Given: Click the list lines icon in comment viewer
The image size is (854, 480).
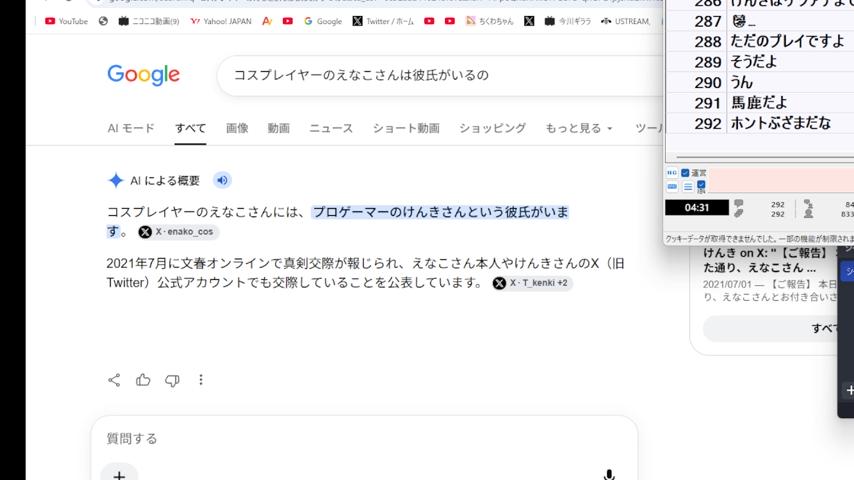Looking at the screenshot, I should coord(688,187).
